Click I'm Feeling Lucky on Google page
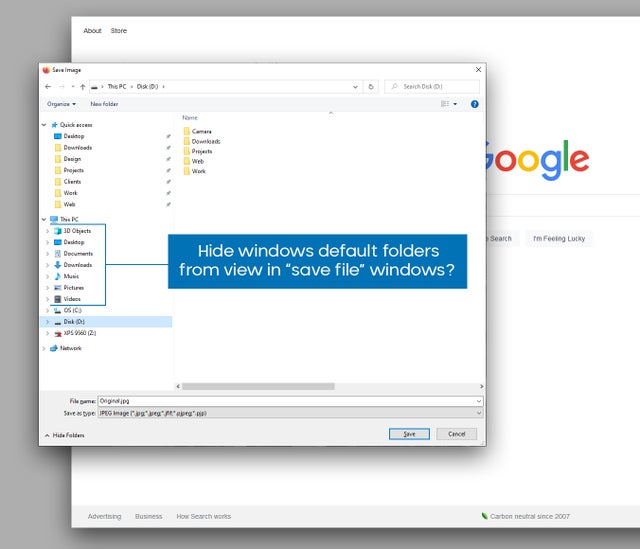 (x=559, y=238)
